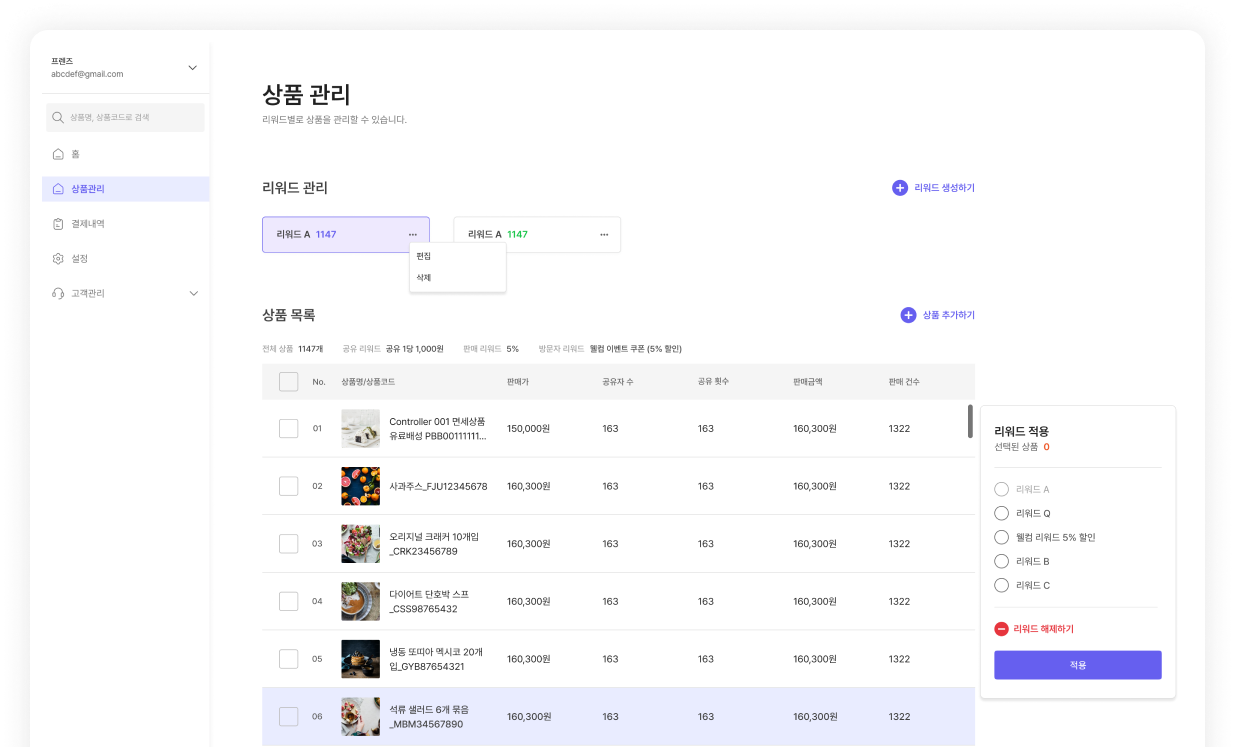Check the box for row 03 오리지널 크래커

pos(289,544)
